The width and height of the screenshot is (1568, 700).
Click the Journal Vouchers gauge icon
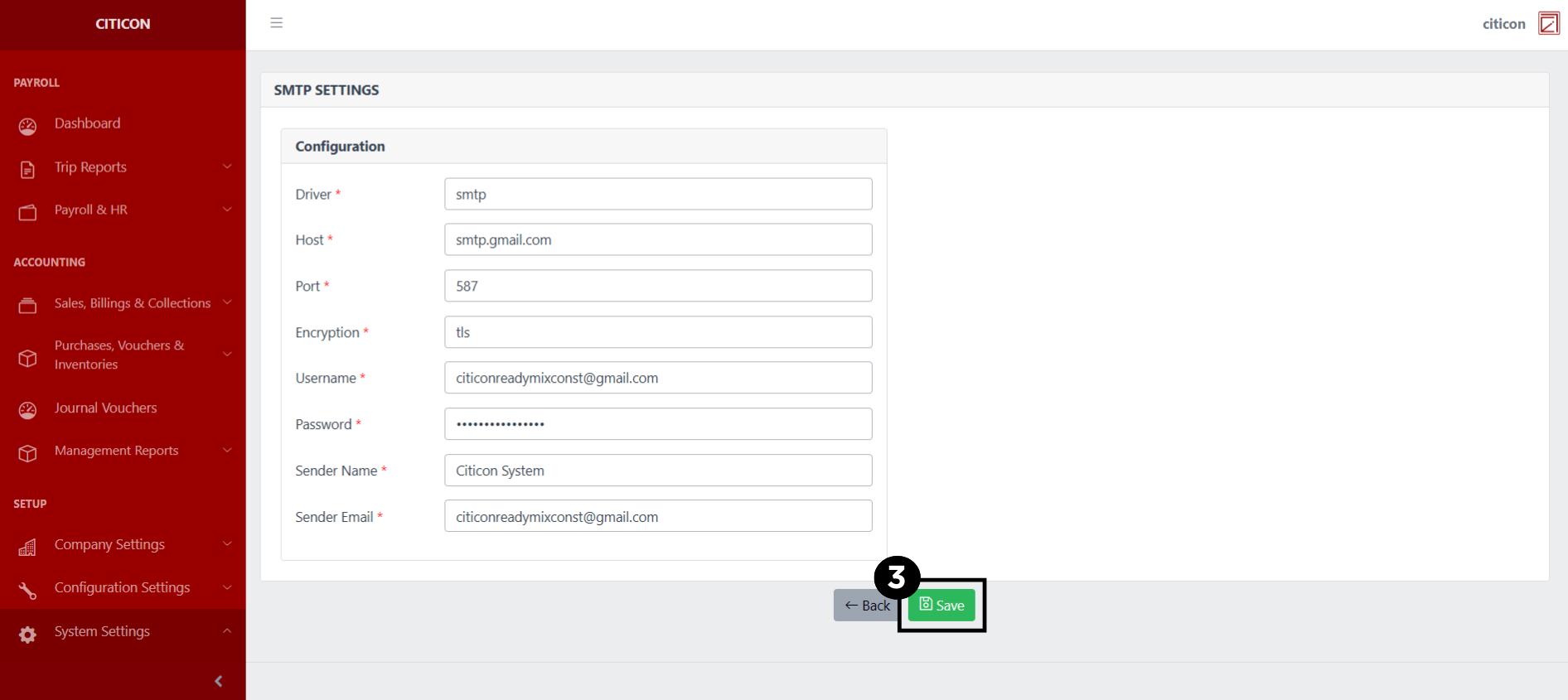(x=27, y=410)
